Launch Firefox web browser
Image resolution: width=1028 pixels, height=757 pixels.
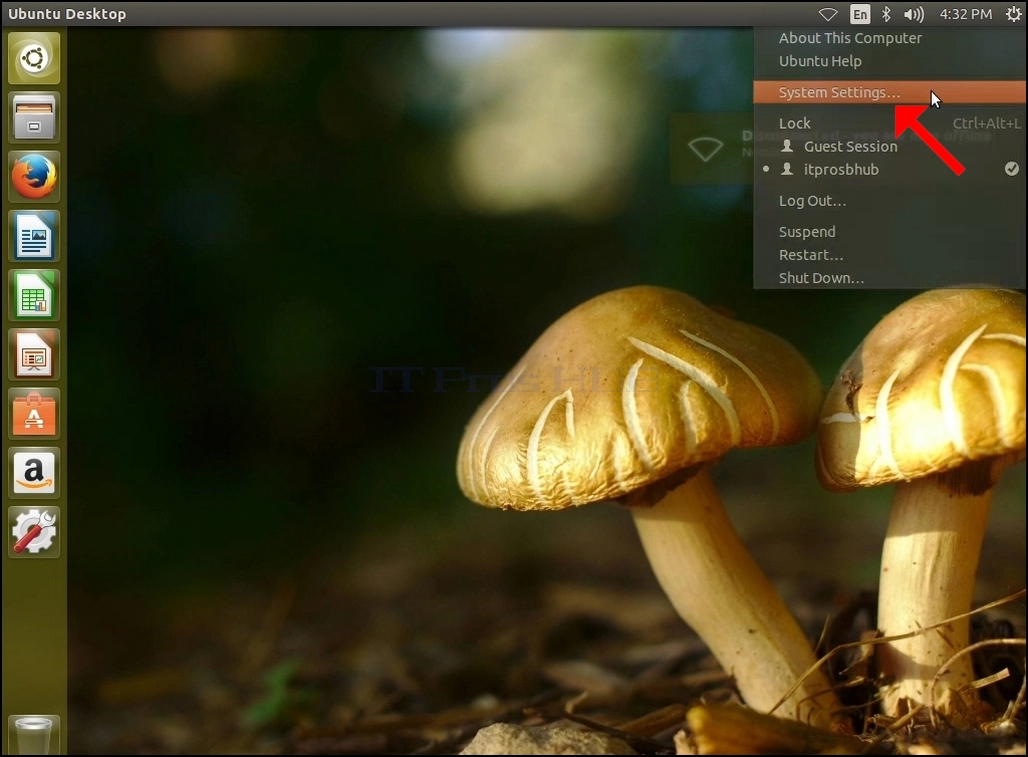pos(34,177)
